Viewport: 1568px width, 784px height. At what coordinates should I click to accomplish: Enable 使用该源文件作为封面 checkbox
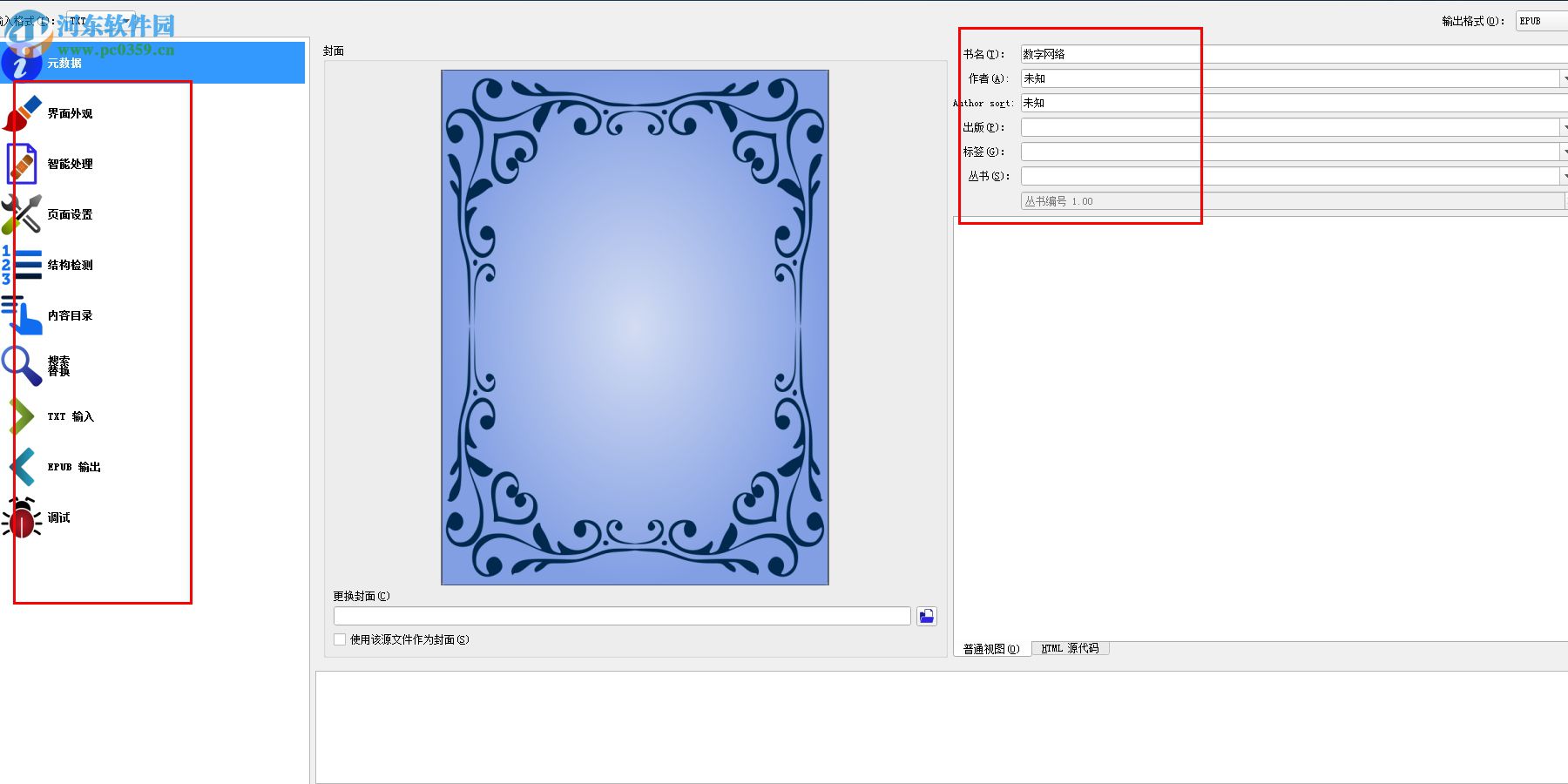[x=340, y=639]
